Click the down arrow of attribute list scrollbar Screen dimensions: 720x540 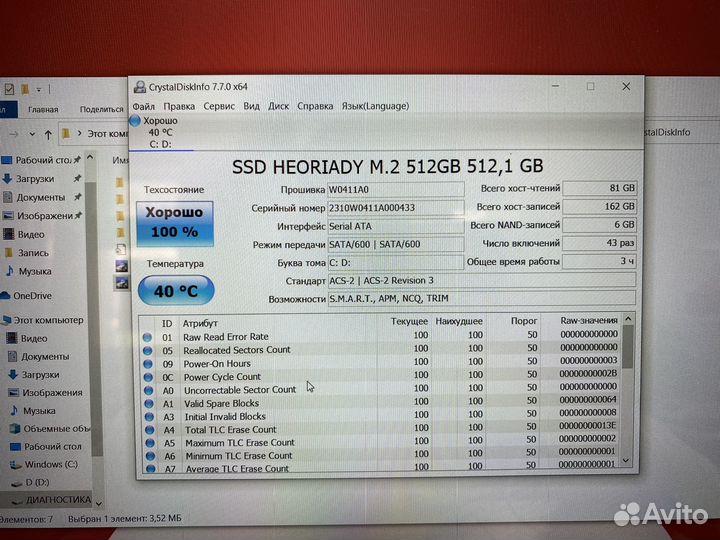pyautogui.click(x=626, y=460)
